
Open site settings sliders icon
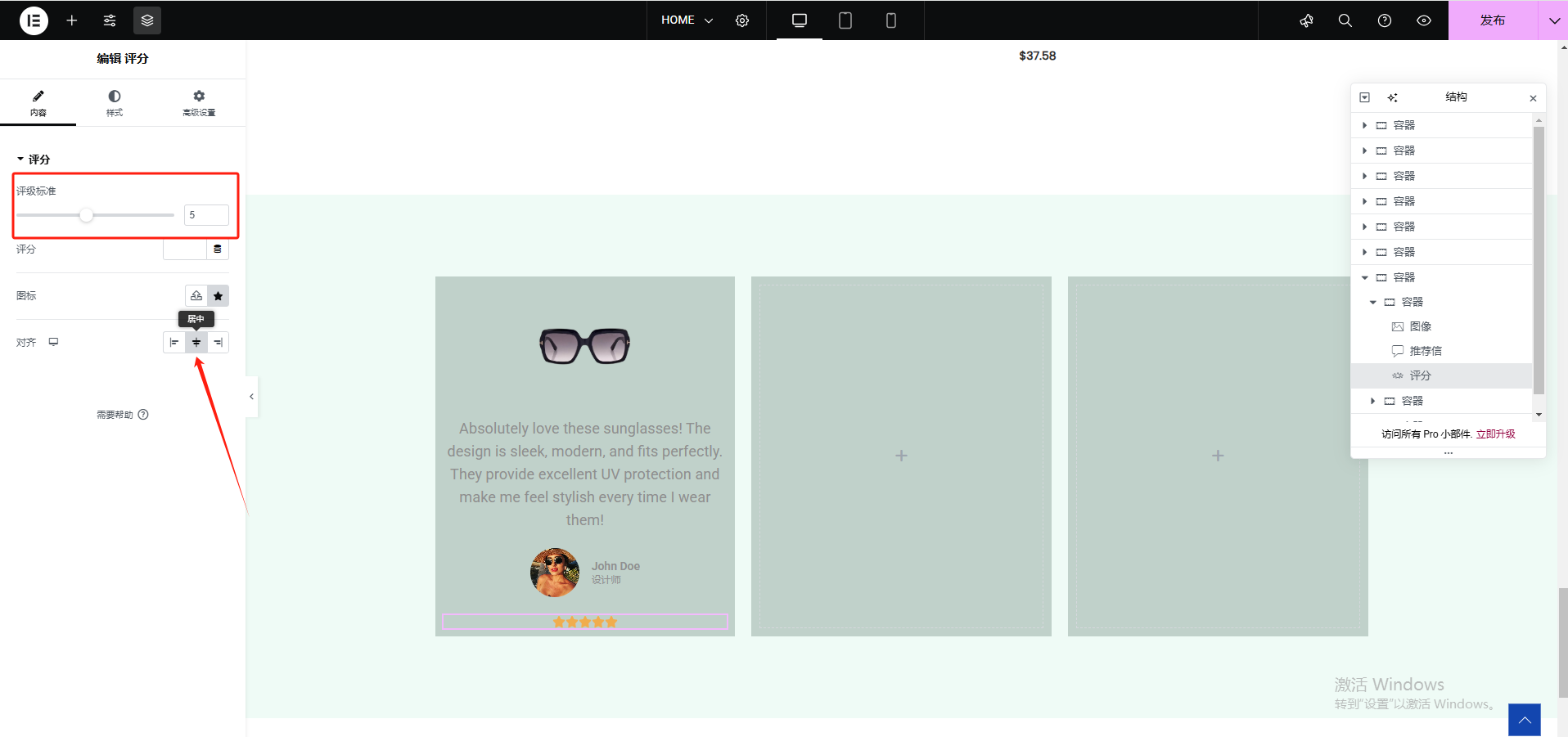point(110,20)
